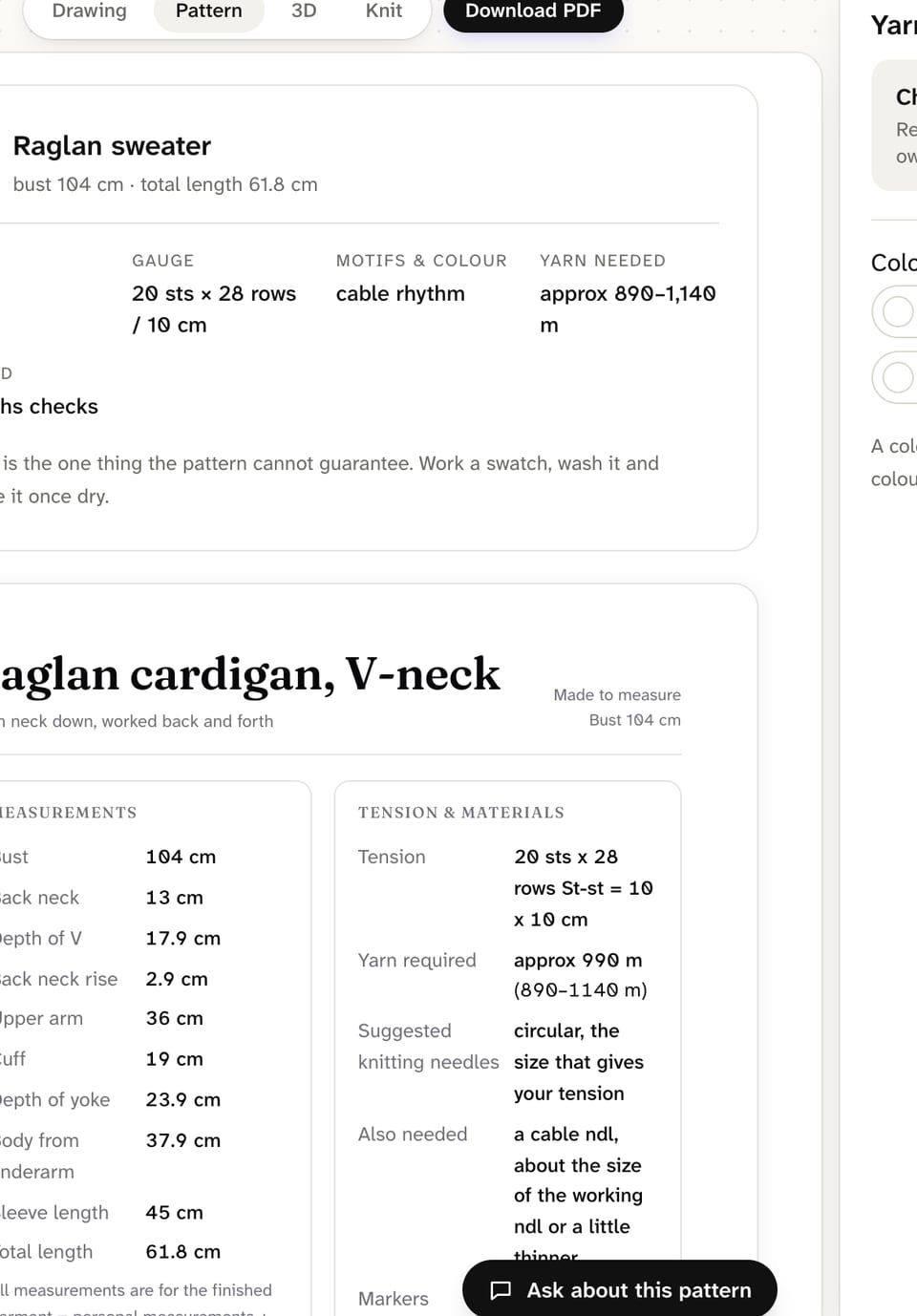Click the '61.8 cm' total length table value
Viewport: 917px width, 1316px height.
click(182, 1251)
